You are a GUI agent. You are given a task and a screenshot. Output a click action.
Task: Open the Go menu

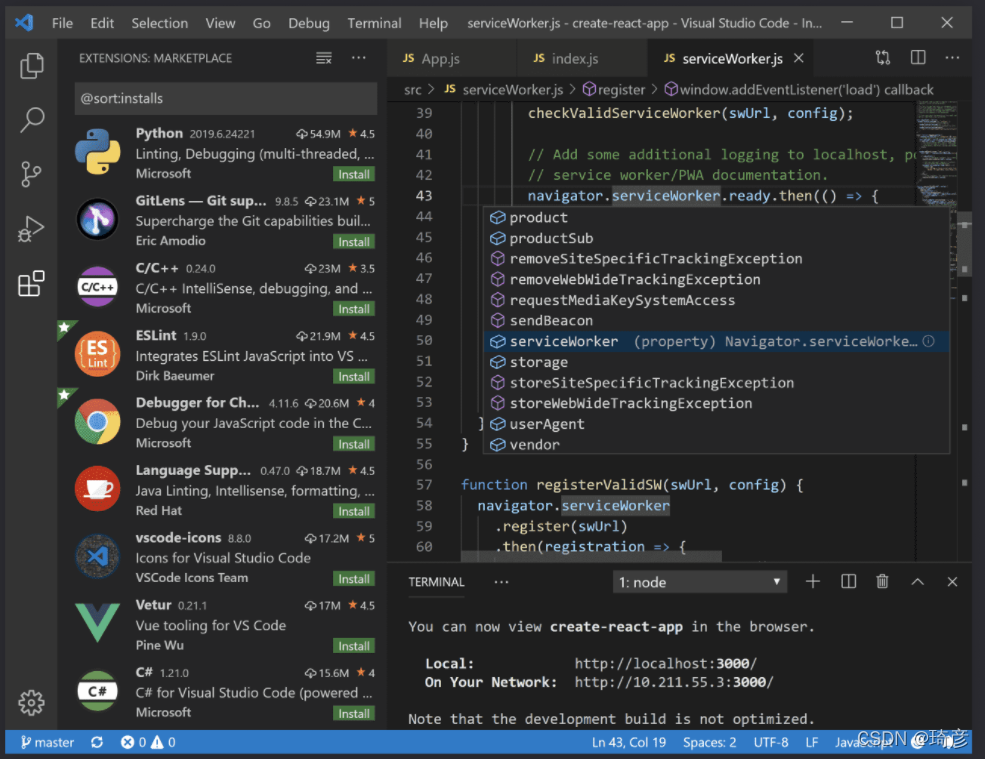click(x=261, y=23)
